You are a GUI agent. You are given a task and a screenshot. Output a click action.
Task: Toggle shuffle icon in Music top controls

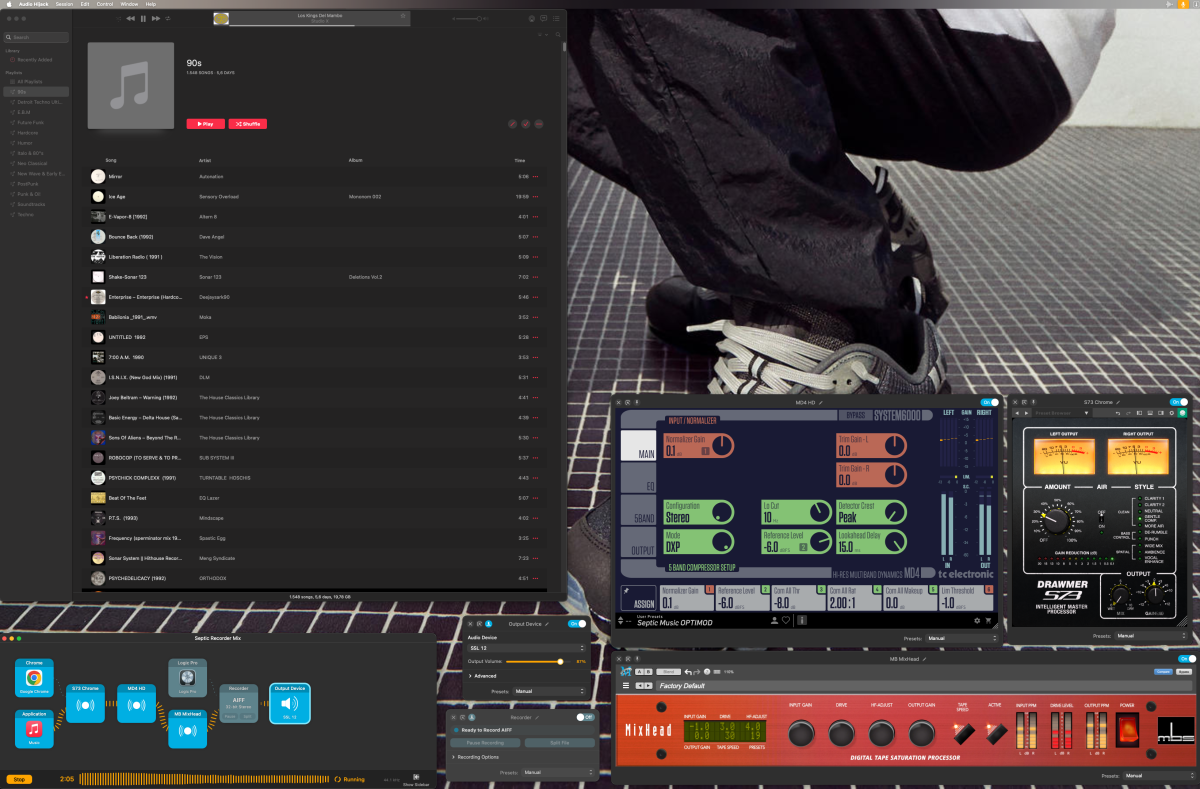119,18
